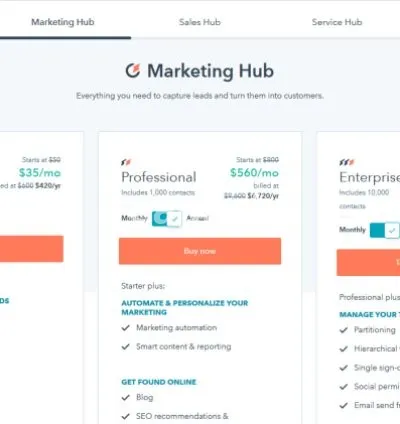Click the Partitioning checkmark icon

coord(344,330)
